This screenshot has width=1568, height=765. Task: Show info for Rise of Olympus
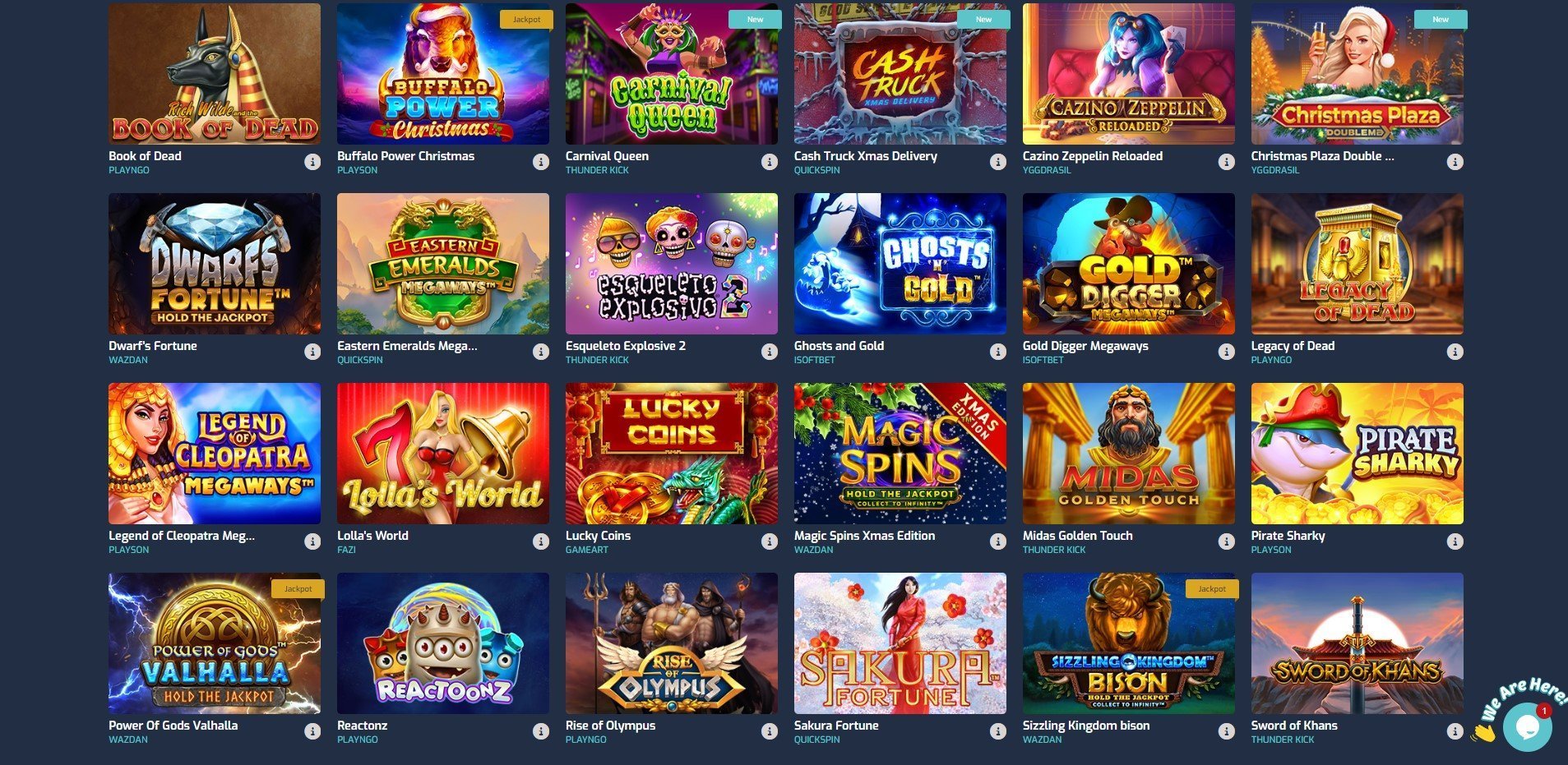[x=770, y=731]
